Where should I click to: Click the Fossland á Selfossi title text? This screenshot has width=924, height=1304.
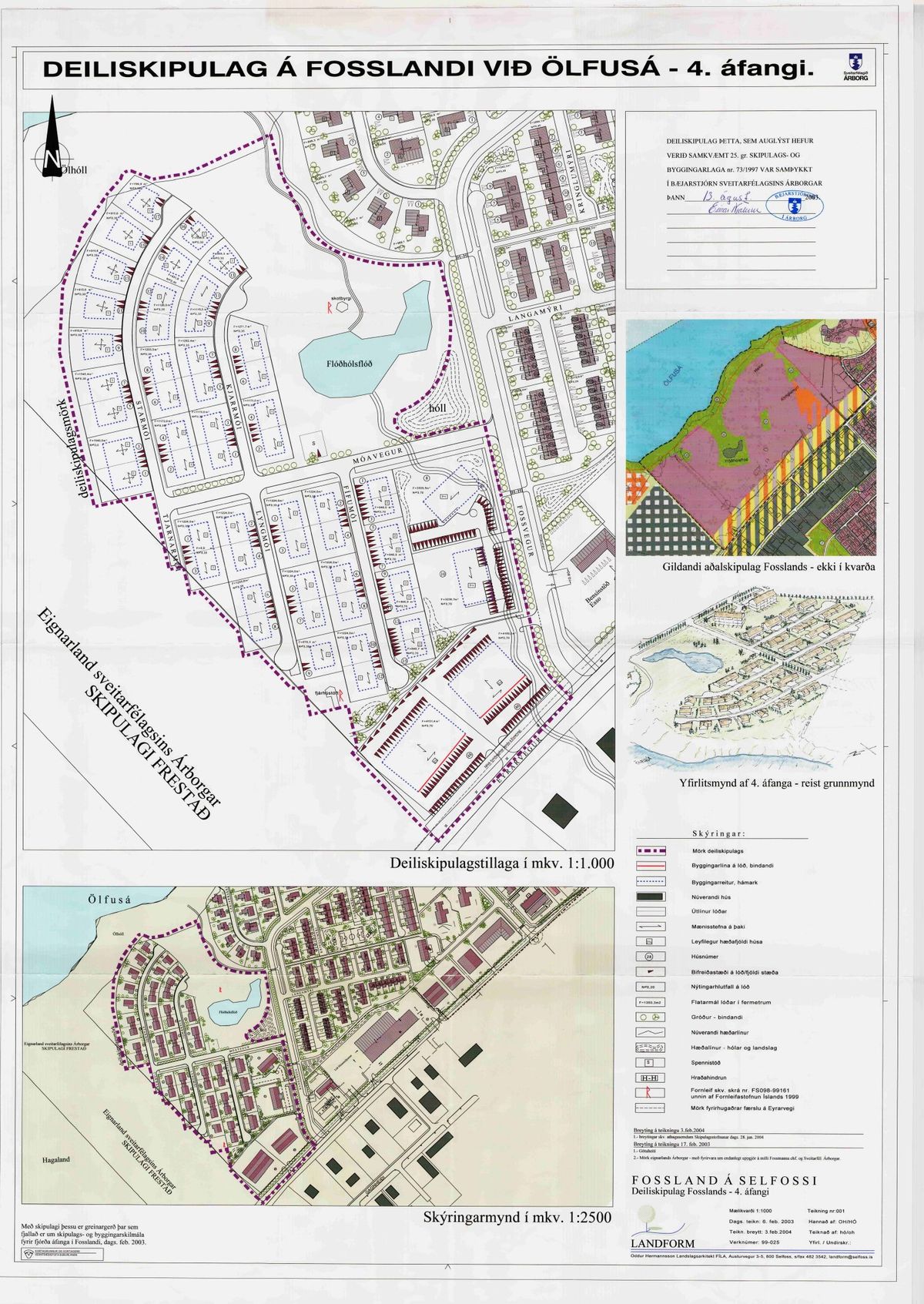[724, 1181]
